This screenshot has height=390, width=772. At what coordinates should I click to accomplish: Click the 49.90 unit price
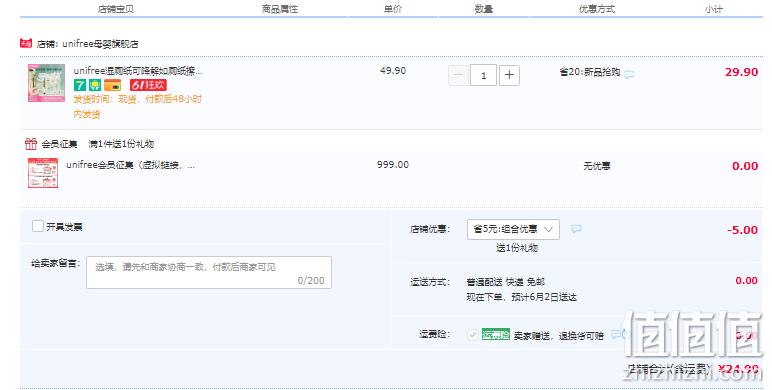click(393, 70)
